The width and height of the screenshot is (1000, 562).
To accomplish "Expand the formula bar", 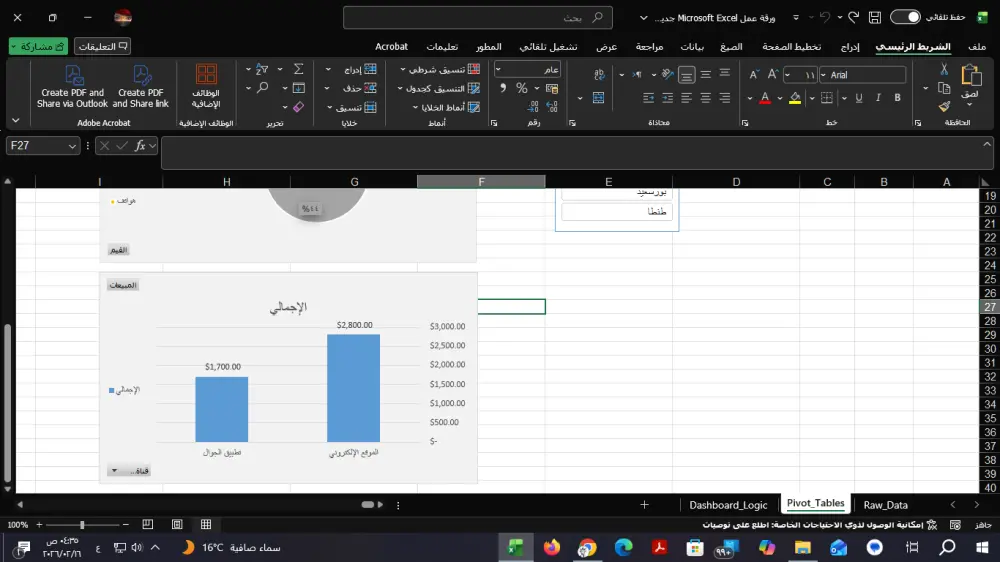I will coord(987,144).
